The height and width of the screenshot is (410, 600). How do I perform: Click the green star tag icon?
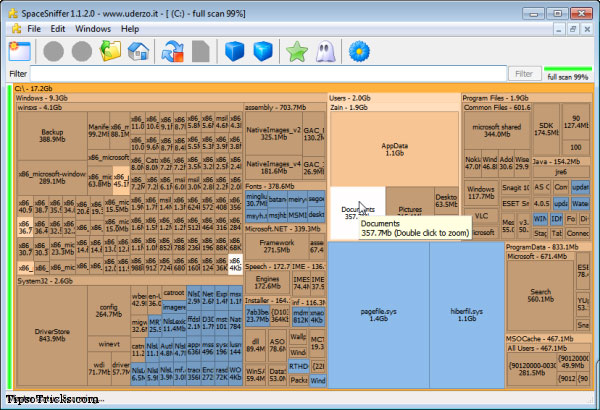pos(297,52)
